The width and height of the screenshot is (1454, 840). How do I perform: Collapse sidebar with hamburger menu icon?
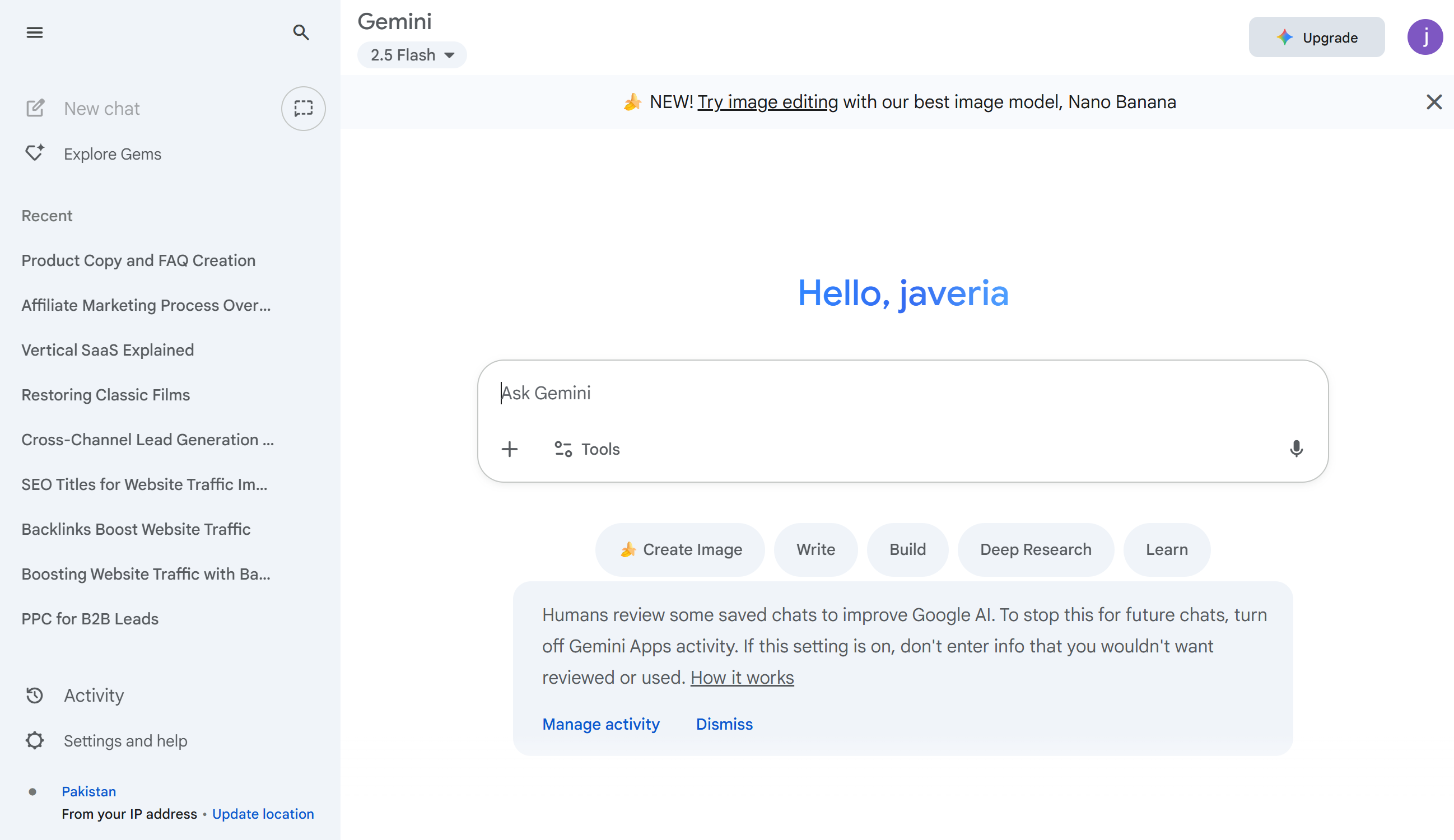tap(35, 32)
